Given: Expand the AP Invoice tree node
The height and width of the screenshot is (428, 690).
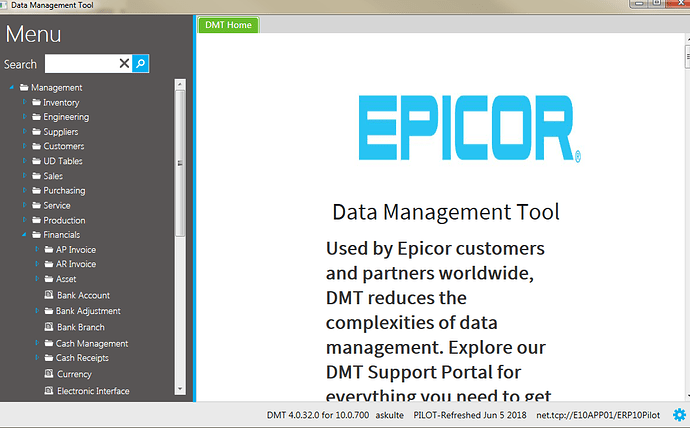Looking at the screenshot, I should pyautogui.click(x=37, y=249).
